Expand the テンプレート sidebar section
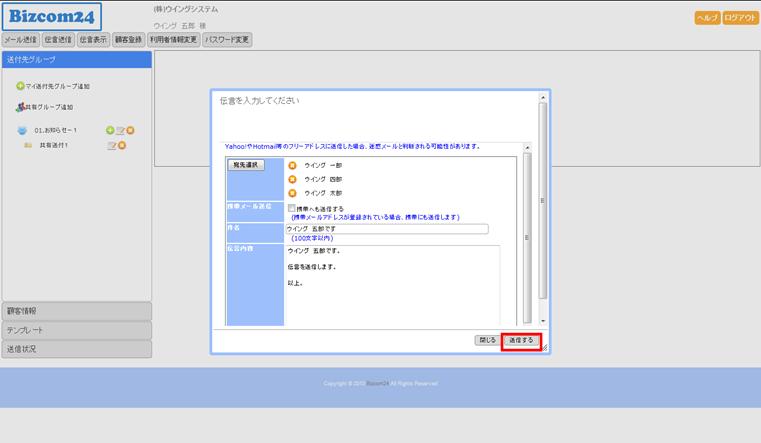Screen dimensions: 761x443 76,330
